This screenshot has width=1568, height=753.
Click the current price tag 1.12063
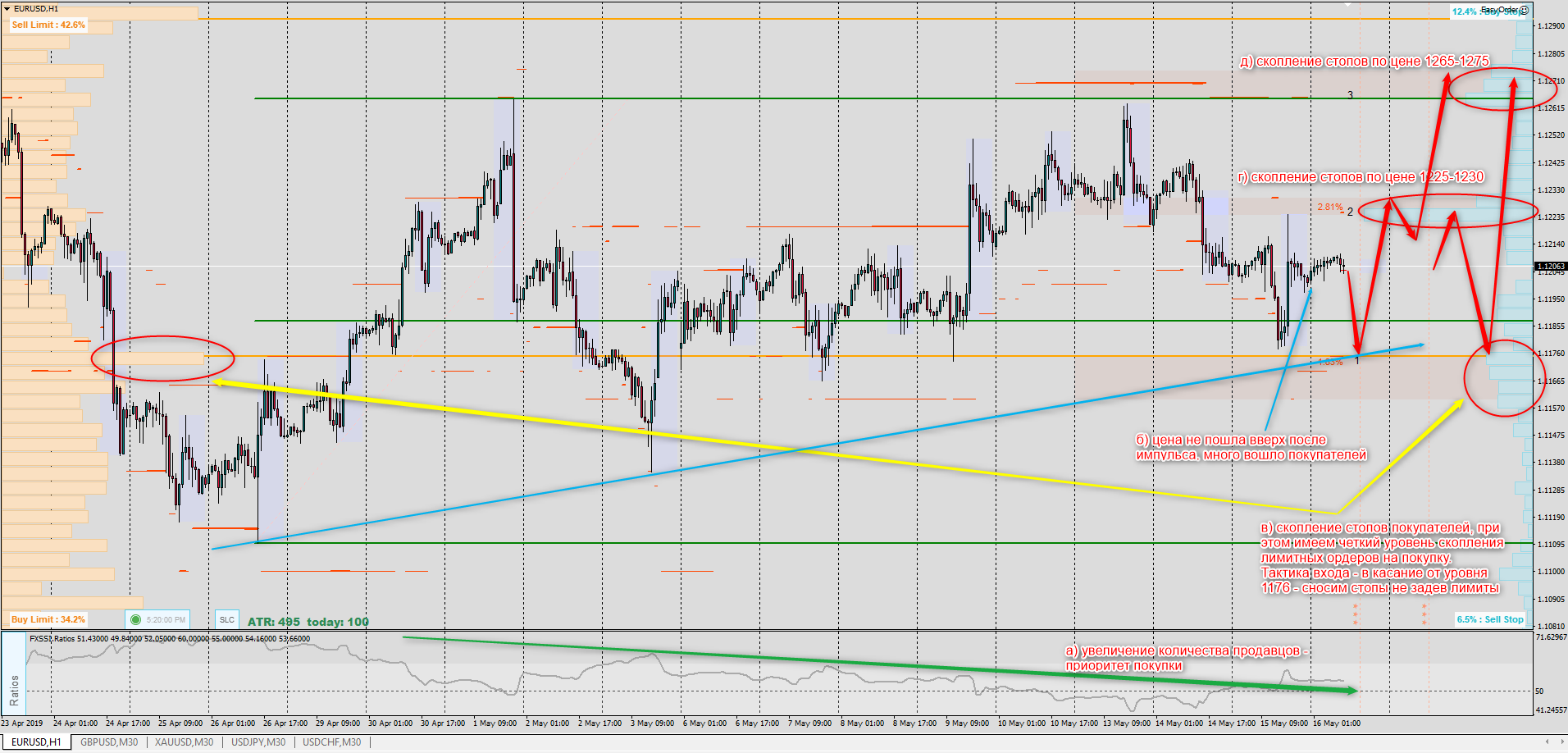[1551, 266]
